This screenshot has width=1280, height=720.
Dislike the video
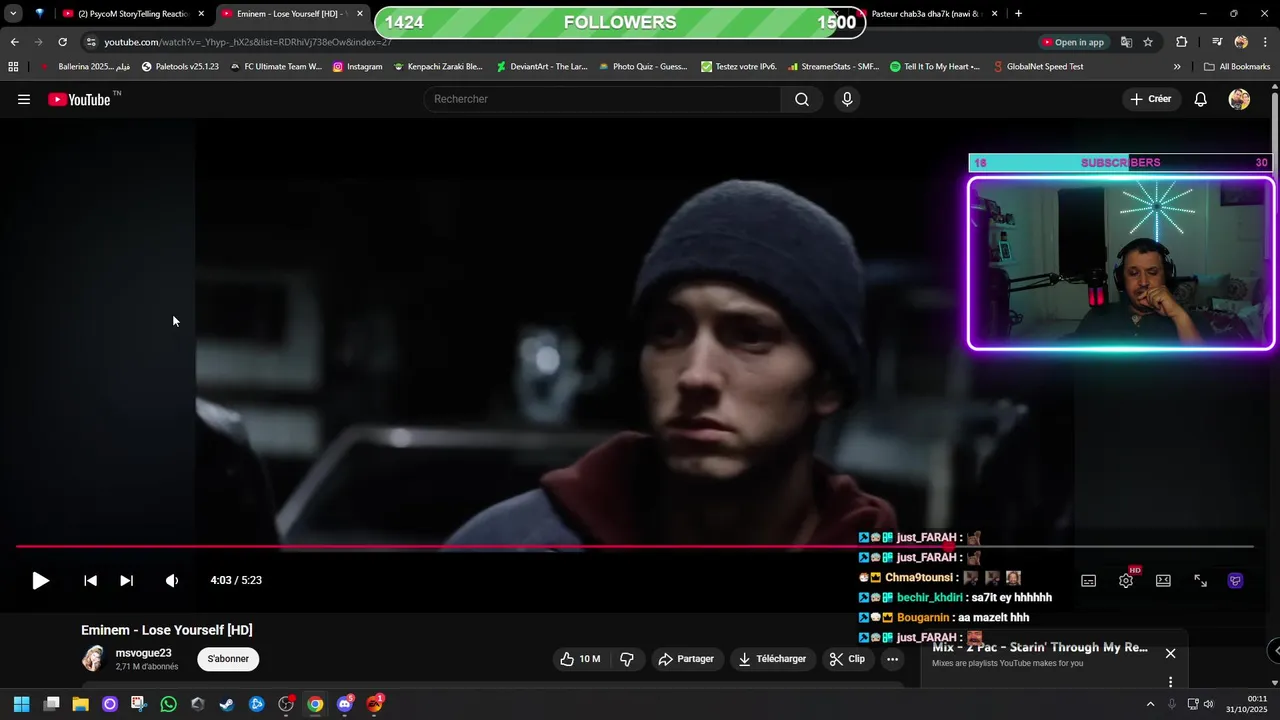click(x=627, y=659)
